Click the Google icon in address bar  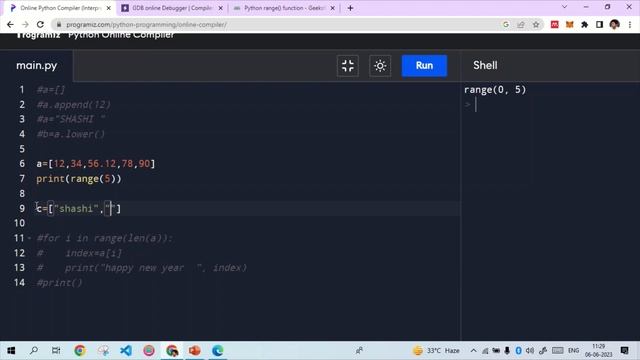pos(506,24)
